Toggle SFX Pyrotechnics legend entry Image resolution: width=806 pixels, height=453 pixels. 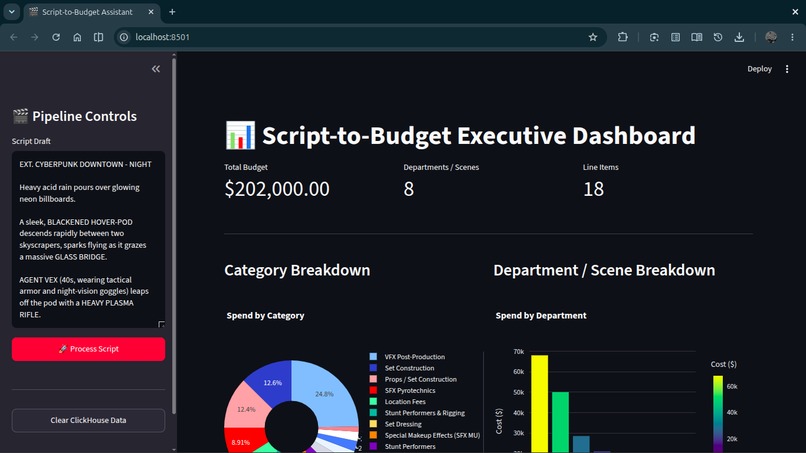410,391
